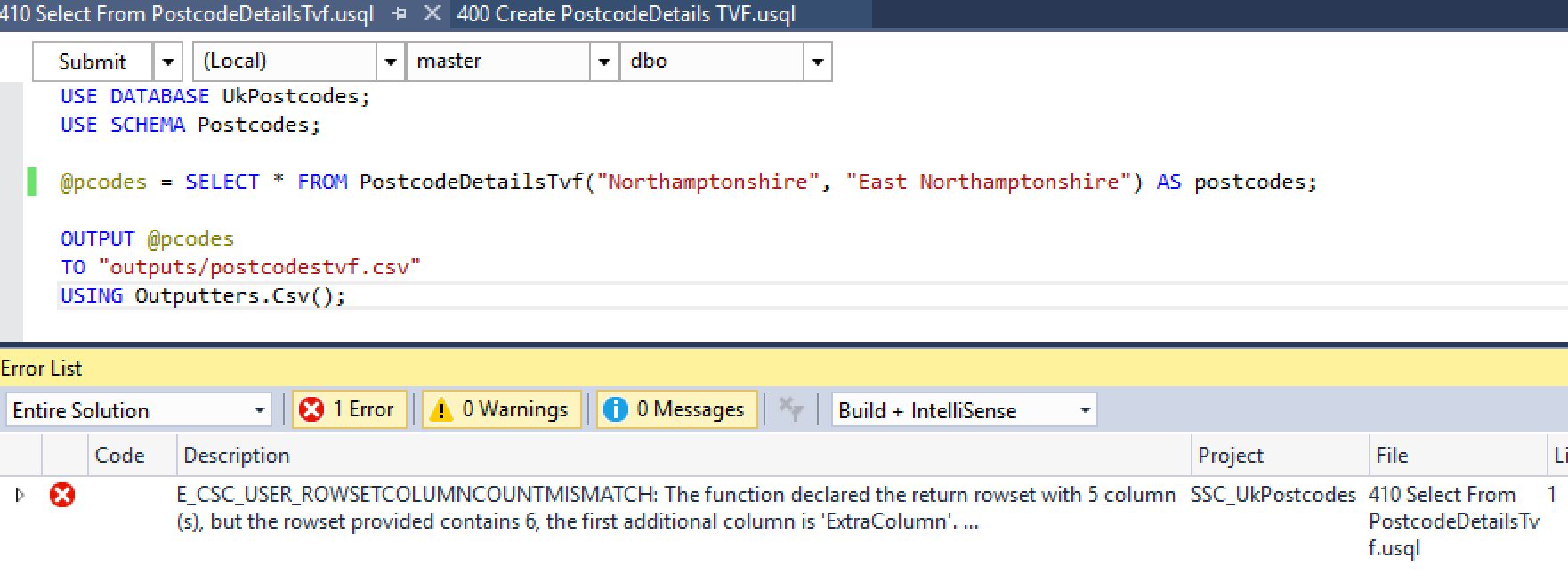
Task: Switch to 400 Create PostcodeDetails TVF tab
Action: [626, 14]
